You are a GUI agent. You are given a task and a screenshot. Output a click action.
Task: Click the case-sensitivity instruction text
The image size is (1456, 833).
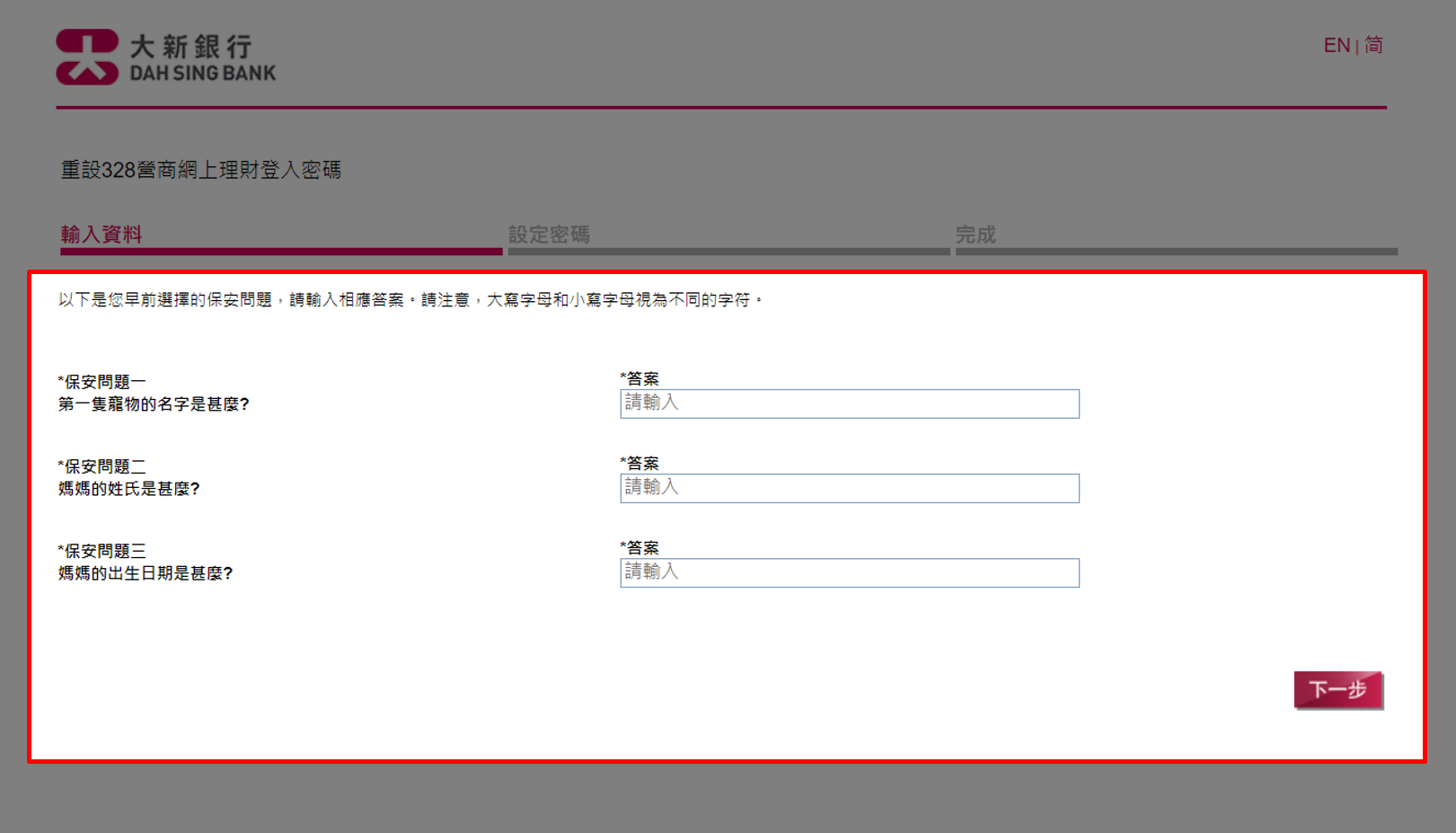point(410,300)
